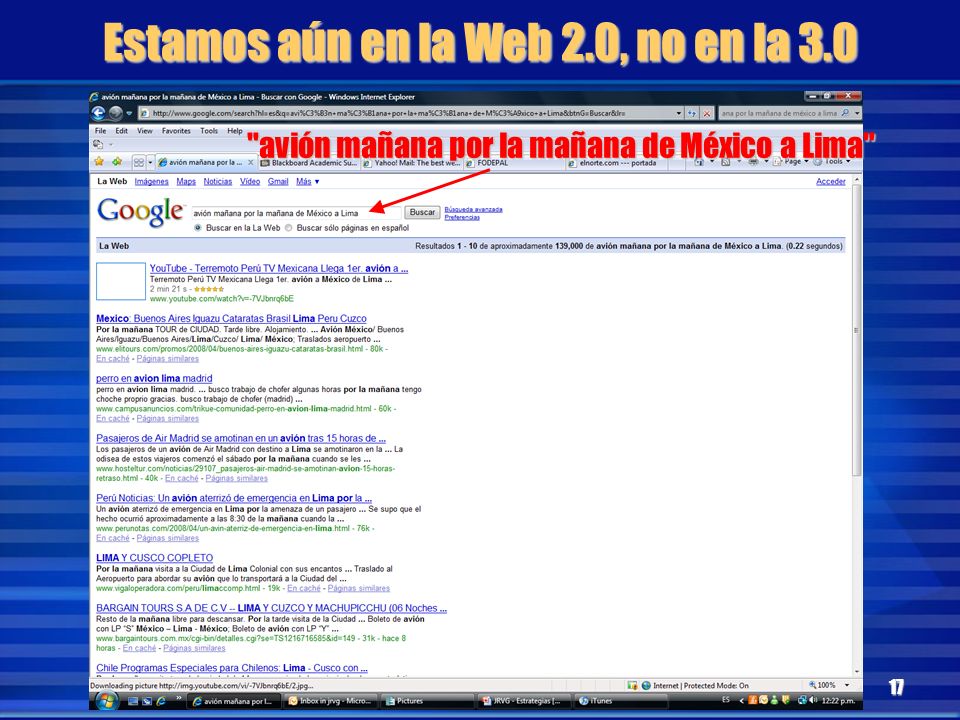Screen dimensions: 960x720
Task: Go forward with the IE Forward arrow
Action: [116, 113]
